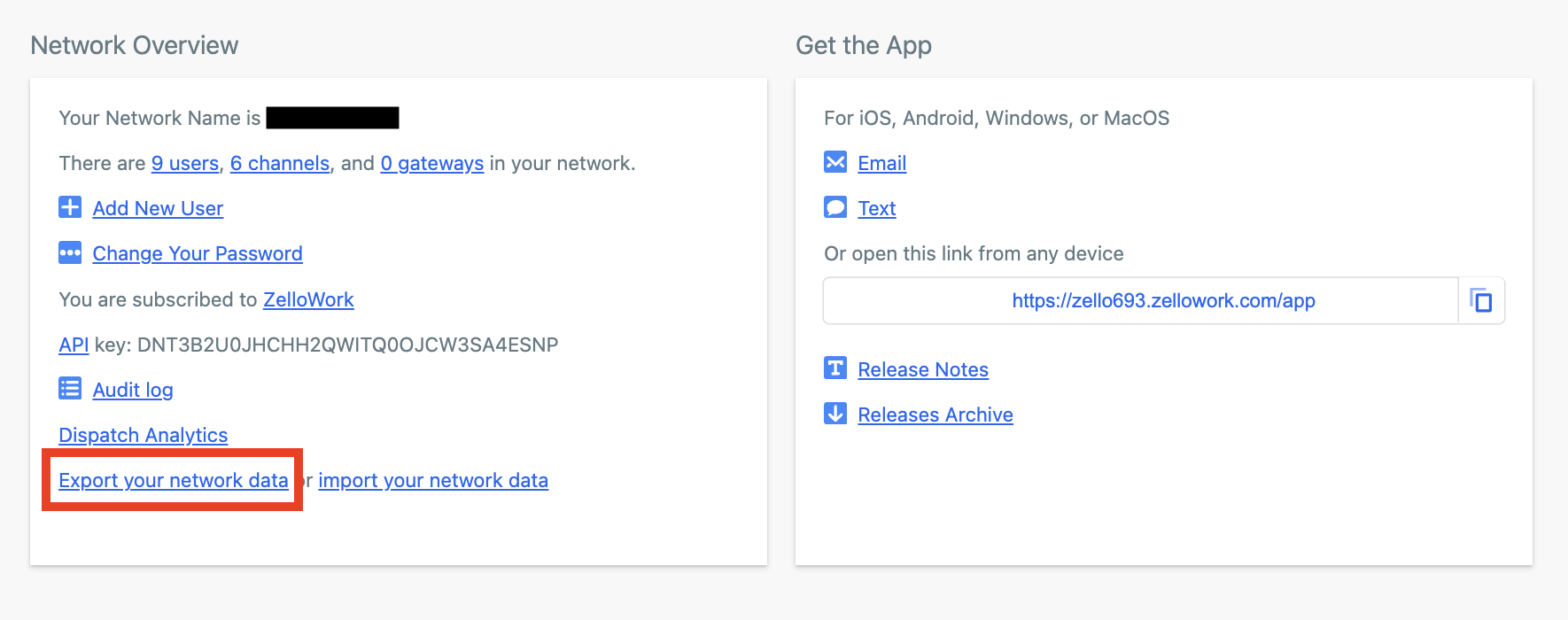Click the API link
Viewport: 1568px width, 620px height.
(74, 345)
